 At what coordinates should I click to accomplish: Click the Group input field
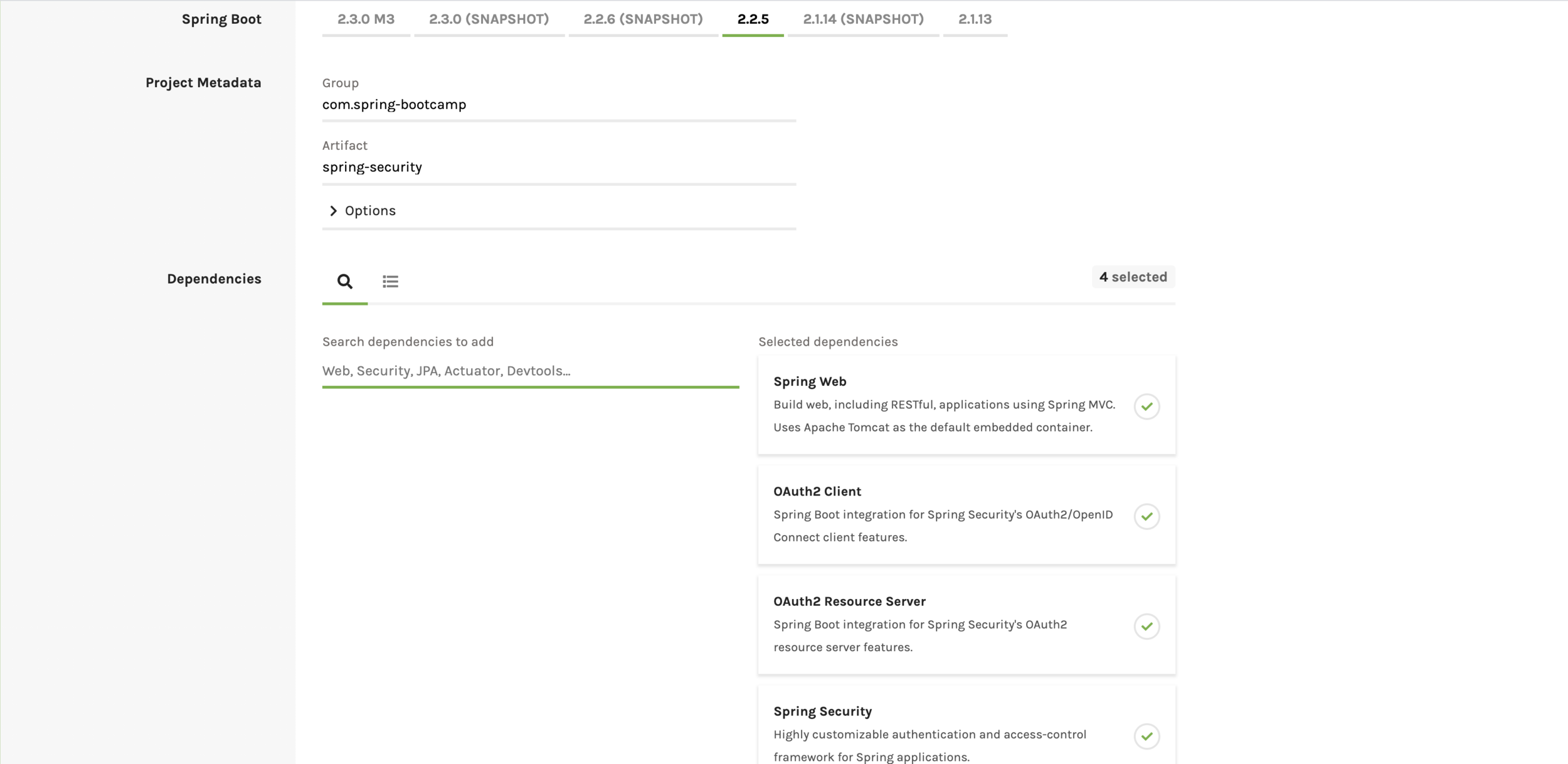tap(558, 105)
